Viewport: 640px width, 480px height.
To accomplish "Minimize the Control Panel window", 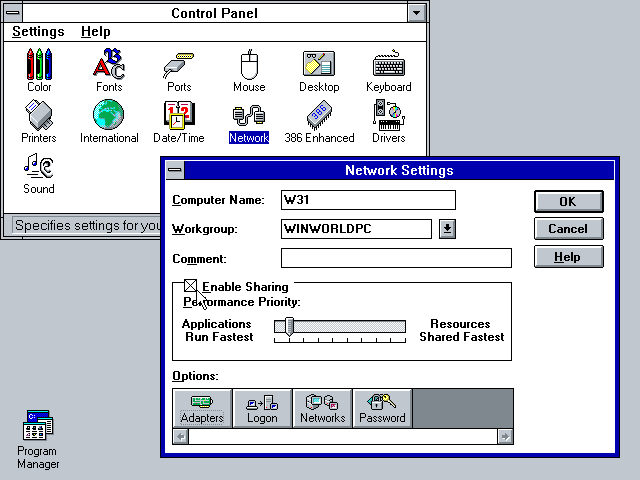I will (416, 13).
